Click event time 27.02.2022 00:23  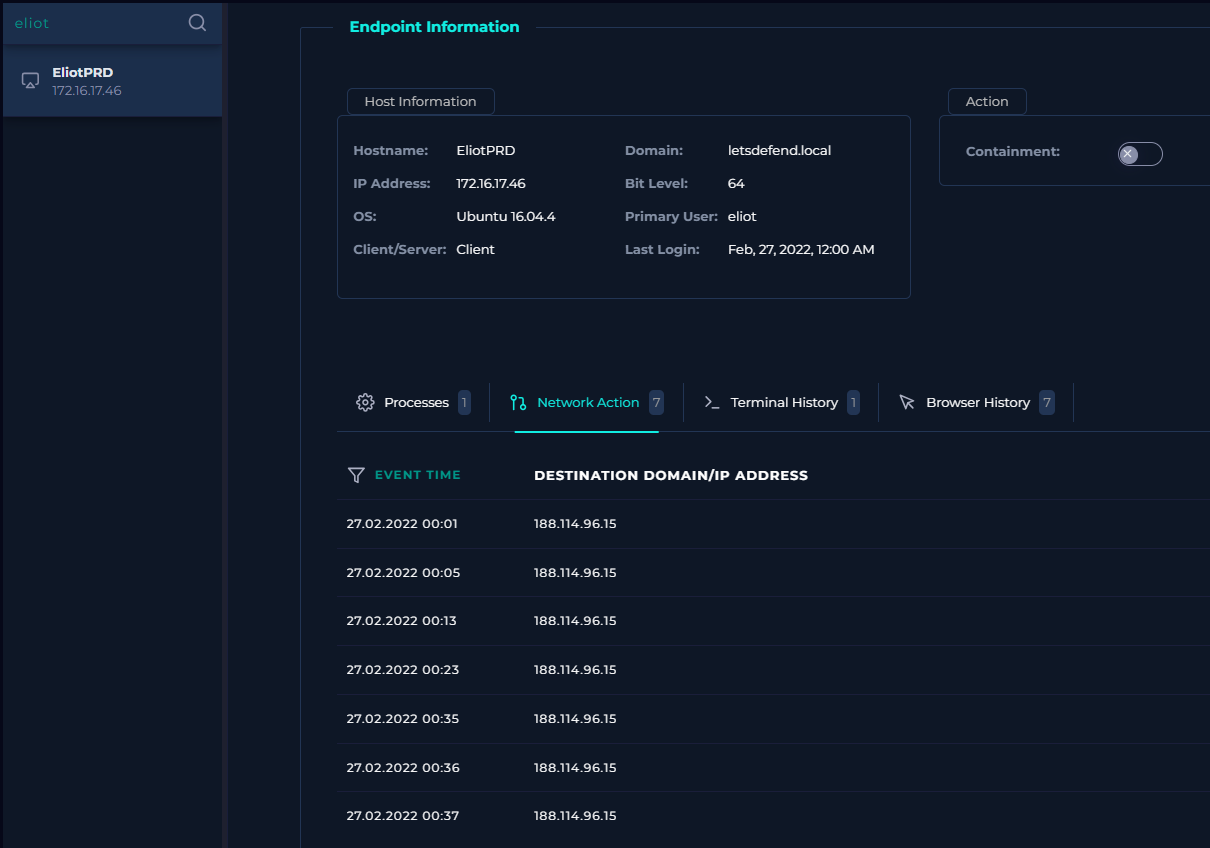(403, 669)
